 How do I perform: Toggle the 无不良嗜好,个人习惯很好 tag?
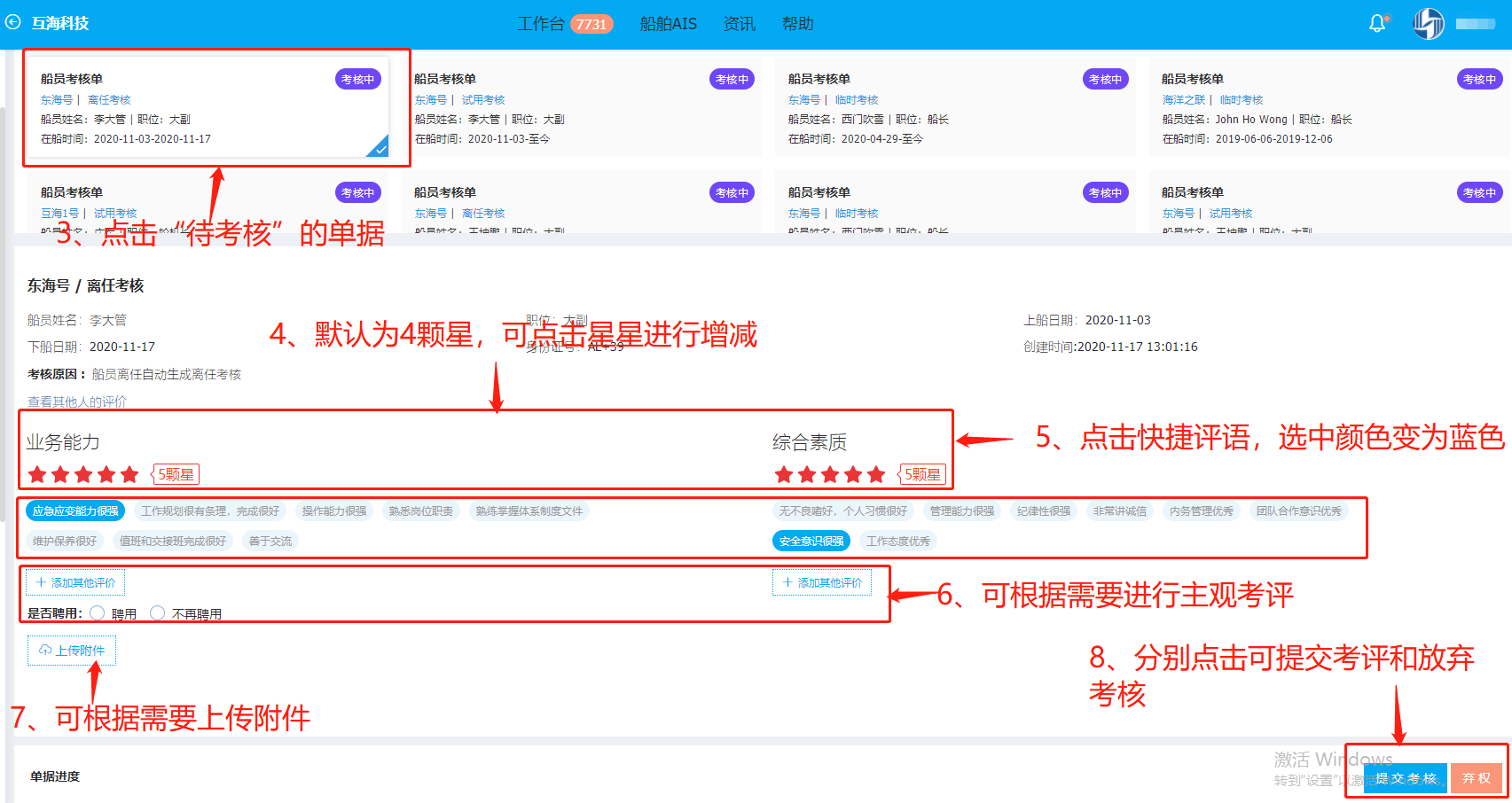[843, 511]
